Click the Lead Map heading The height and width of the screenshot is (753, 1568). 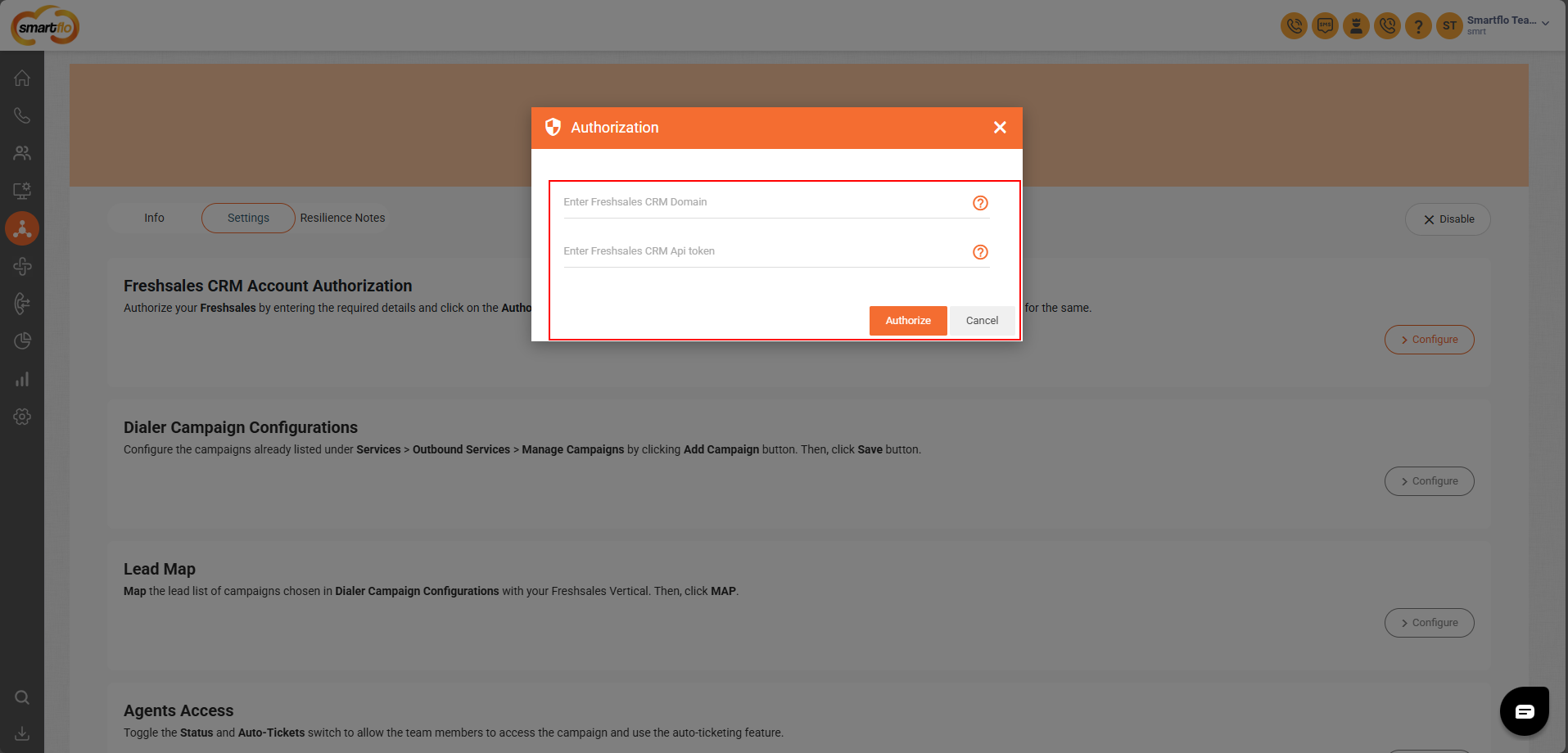[x=160, y=569]
